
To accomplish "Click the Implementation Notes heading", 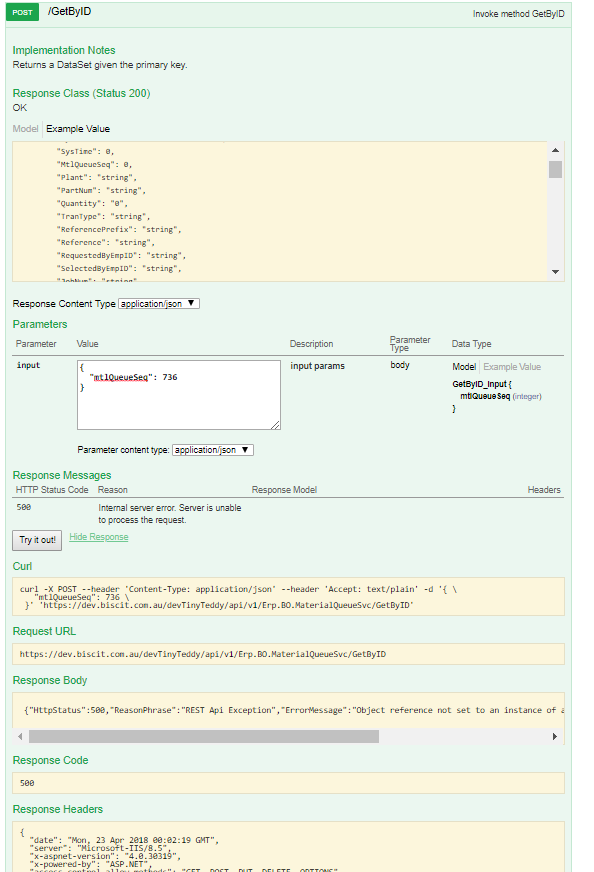I will point(64,50).
